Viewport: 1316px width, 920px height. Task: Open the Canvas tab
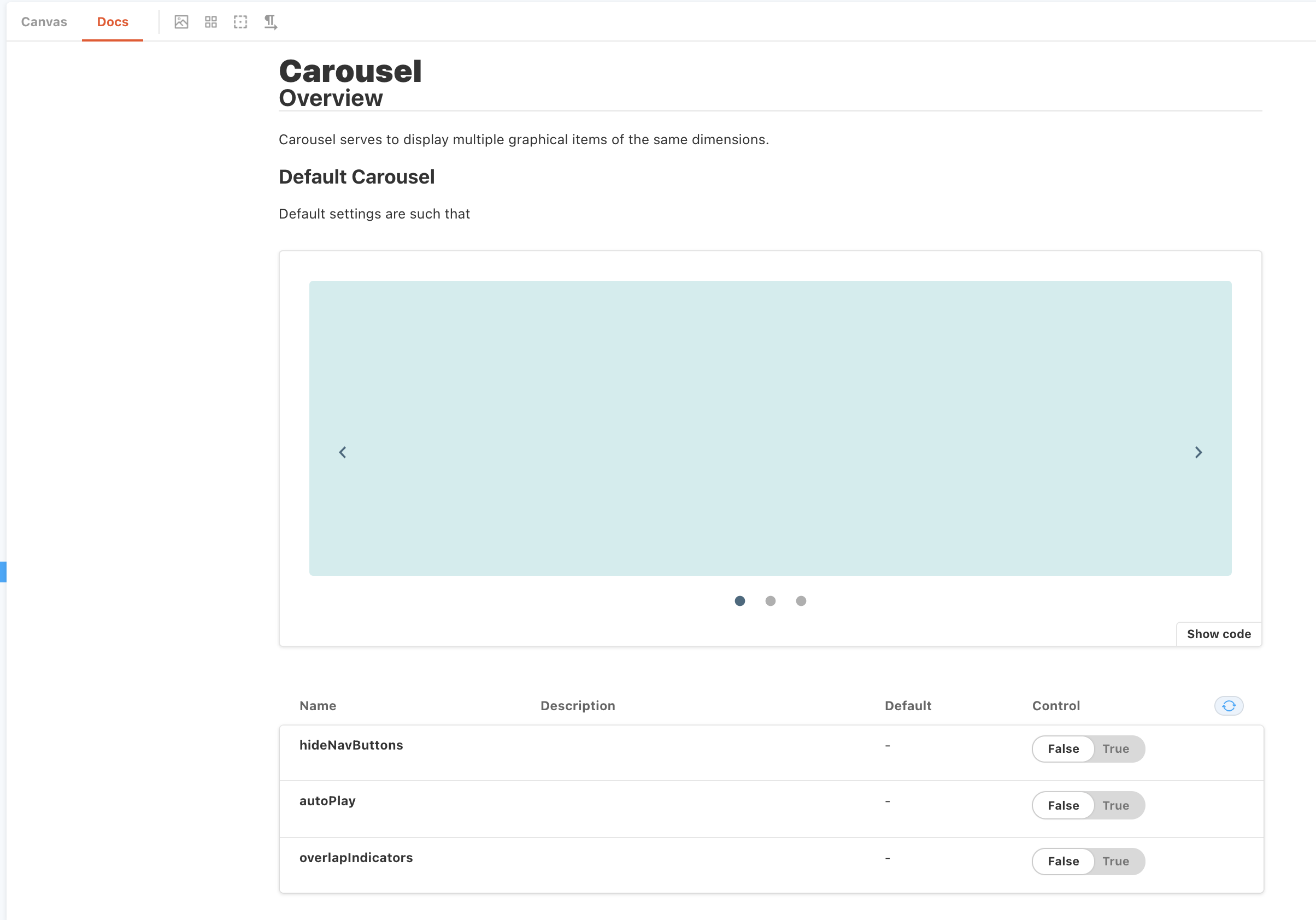click(44, 22)
